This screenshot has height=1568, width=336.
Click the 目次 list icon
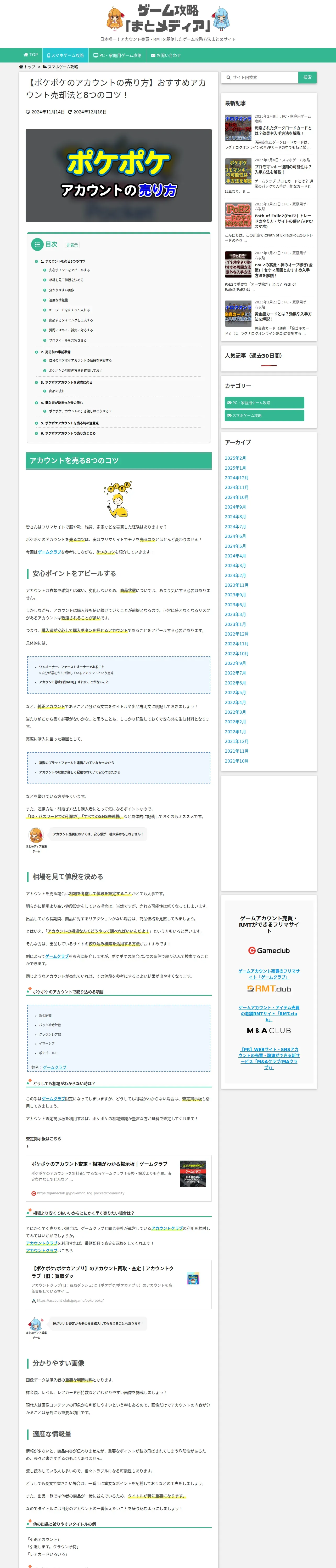click(x=37, y=245)
